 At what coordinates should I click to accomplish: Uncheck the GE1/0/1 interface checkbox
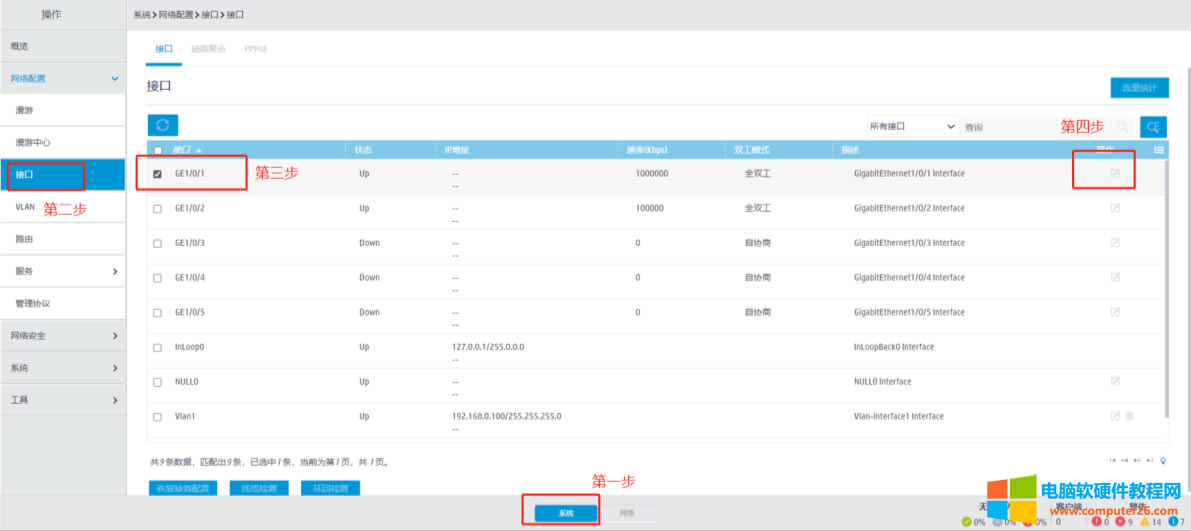(x=157, y=174)
